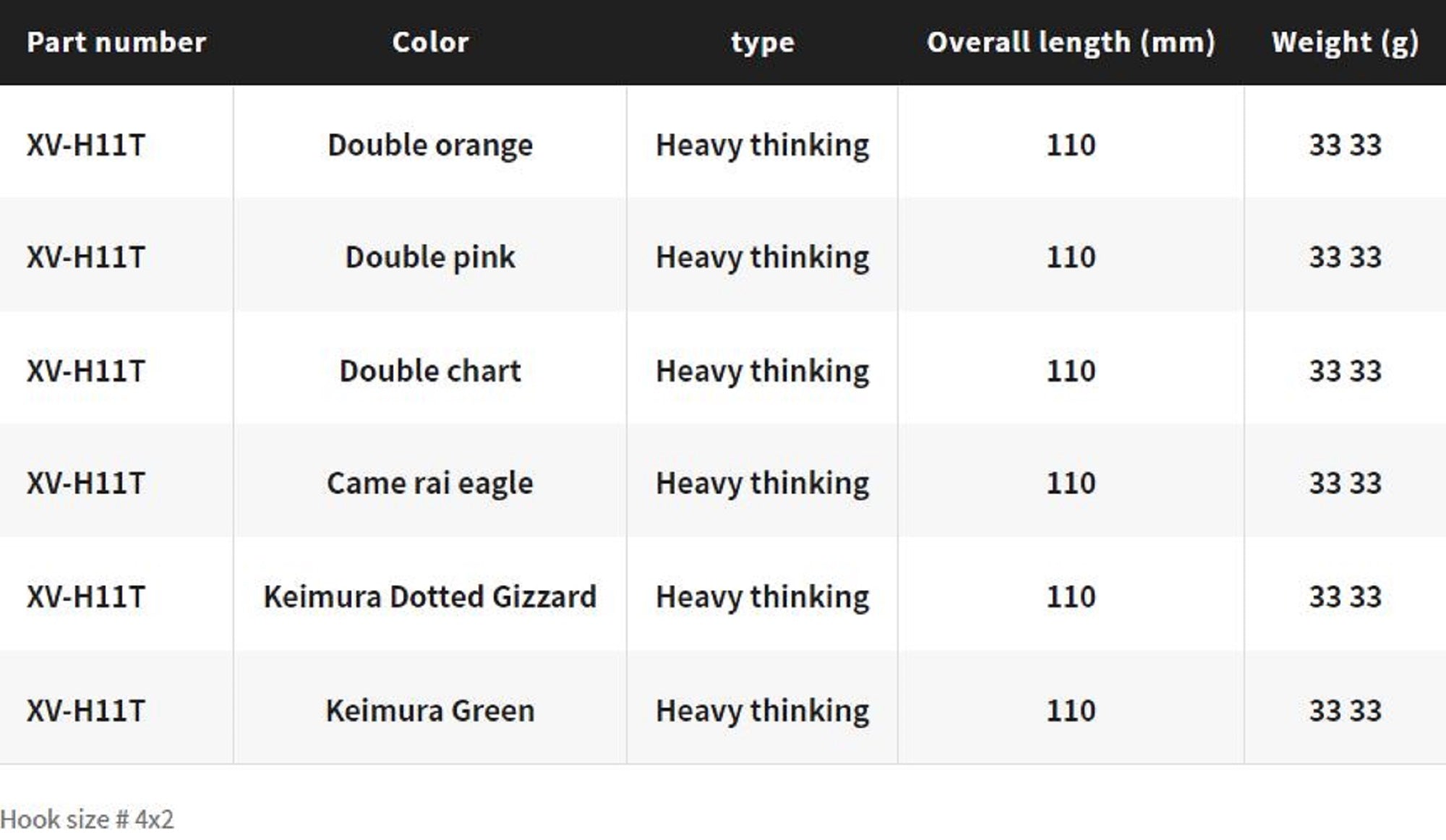Screen dimensions: 1446x840
Task: Click the Double chart color cell
Action: [x=430, y=370]
